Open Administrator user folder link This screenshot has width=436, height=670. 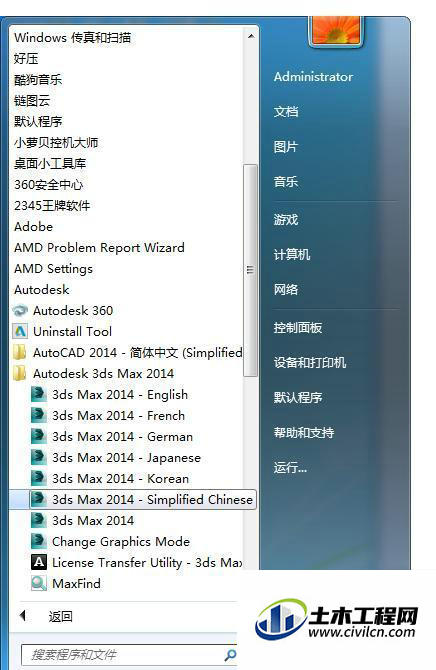(x=313, y=76)
